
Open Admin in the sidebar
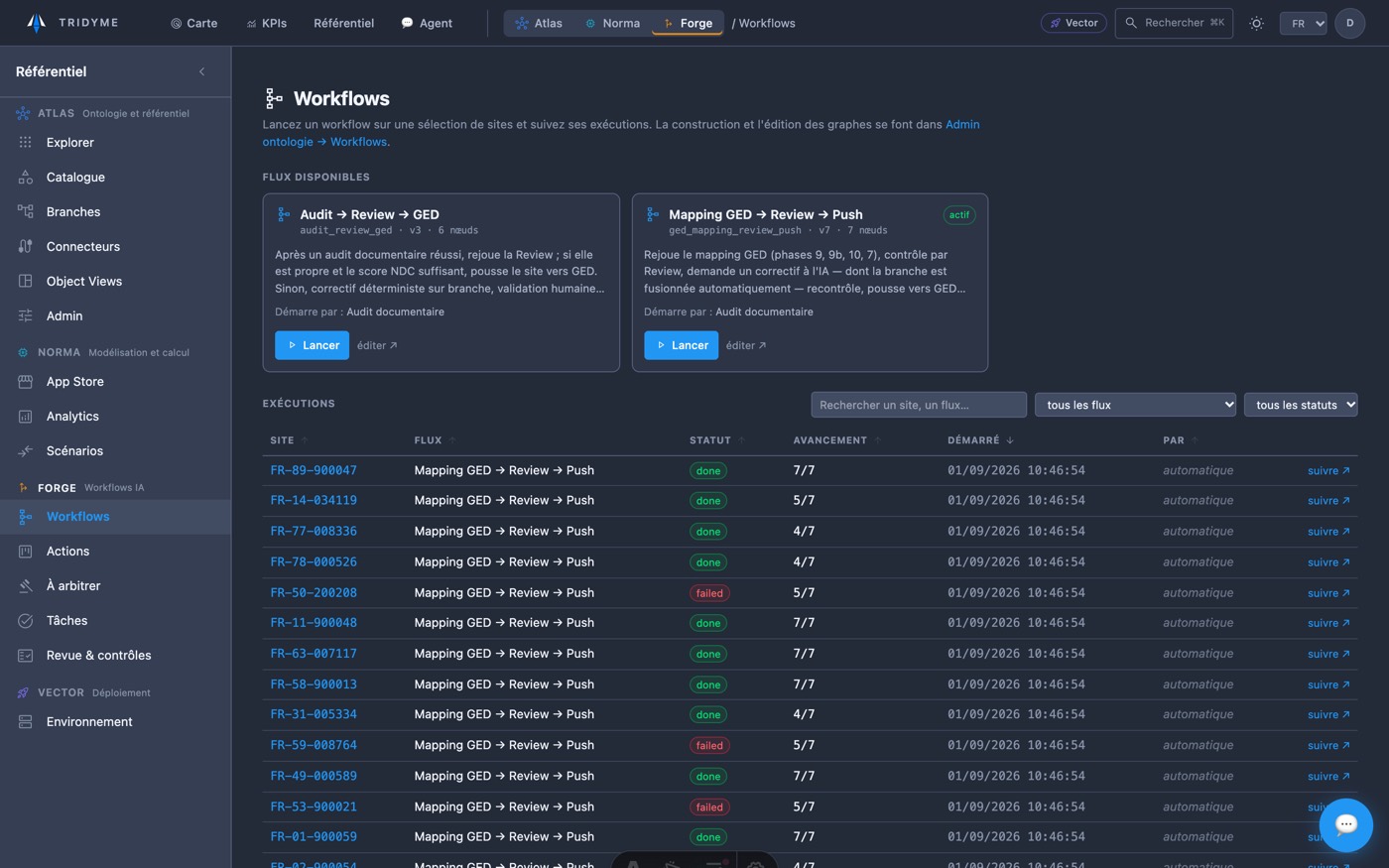[x=115, y=316]
